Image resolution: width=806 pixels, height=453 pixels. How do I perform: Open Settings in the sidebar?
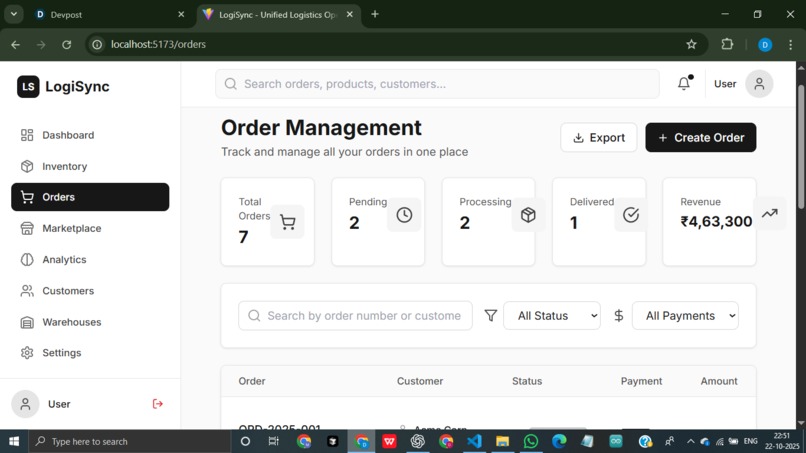90,353
